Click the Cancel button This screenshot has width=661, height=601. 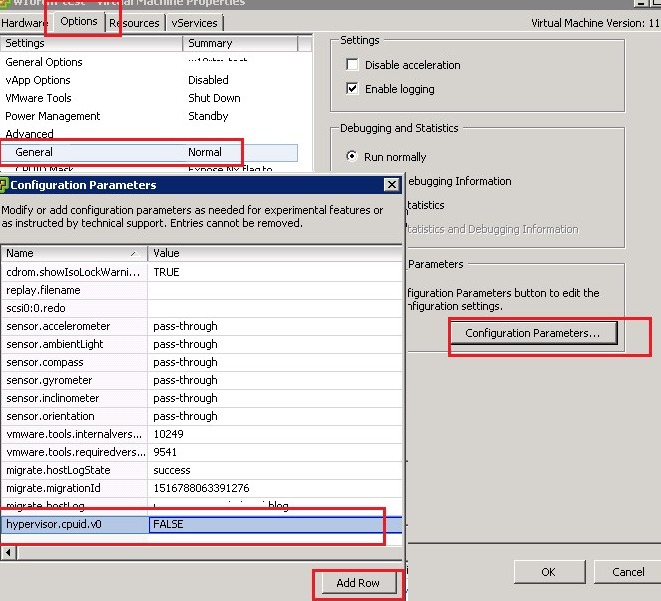tap(628, 572)
